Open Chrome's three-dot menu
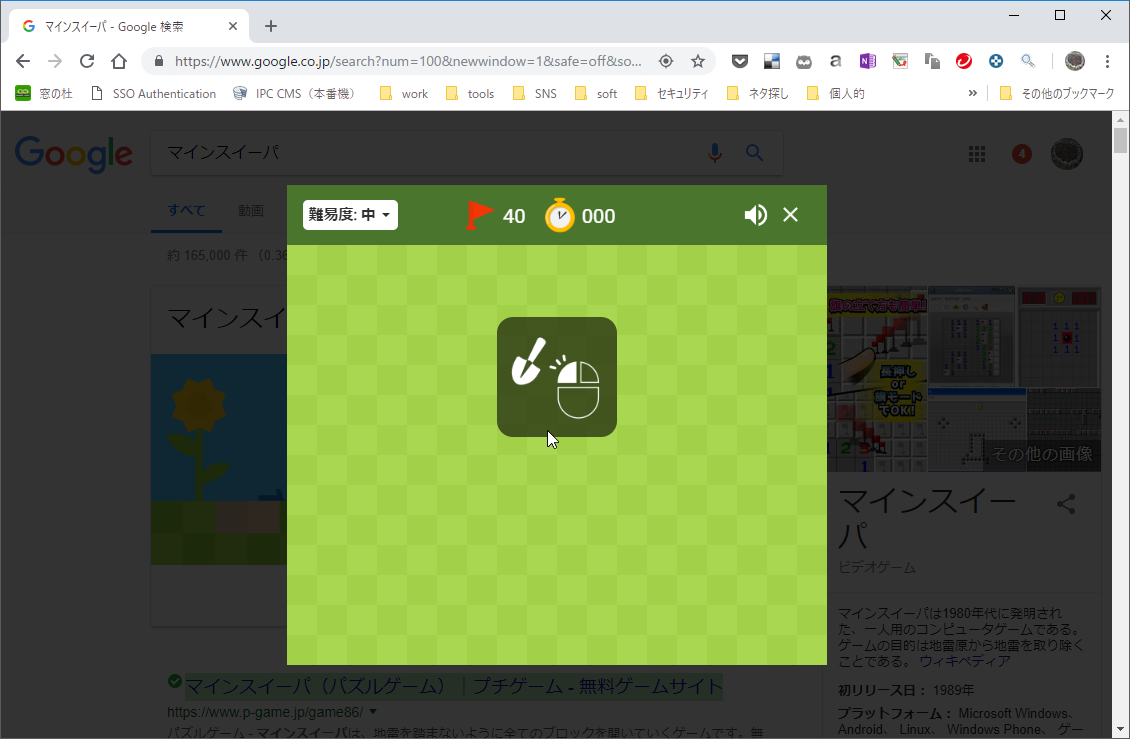The width and height of the screenshot is (1130, 739). (x=1108, y=60)
